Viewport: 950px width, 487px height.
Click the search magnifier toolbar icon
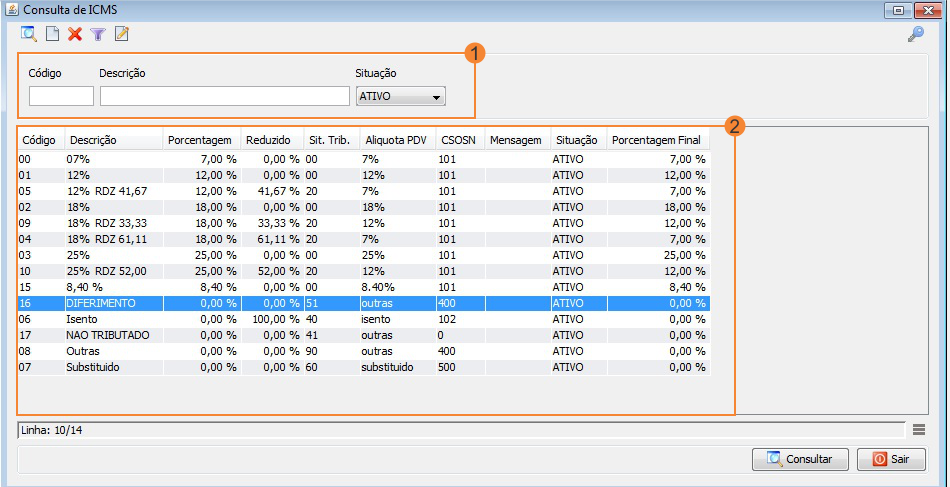click(29, 34)
